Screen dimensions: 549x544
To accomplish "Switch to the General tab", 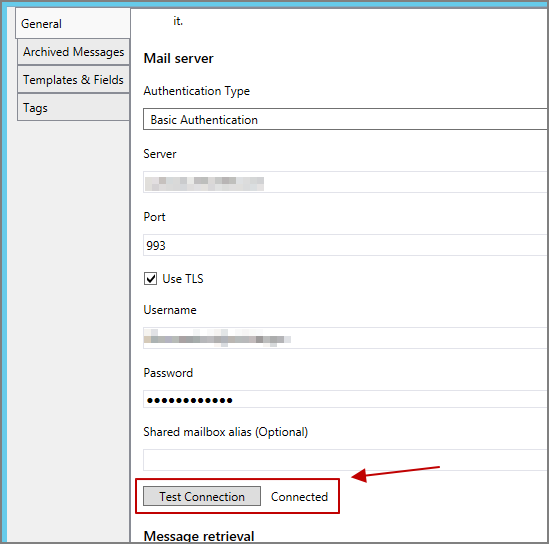I will 73,23.
